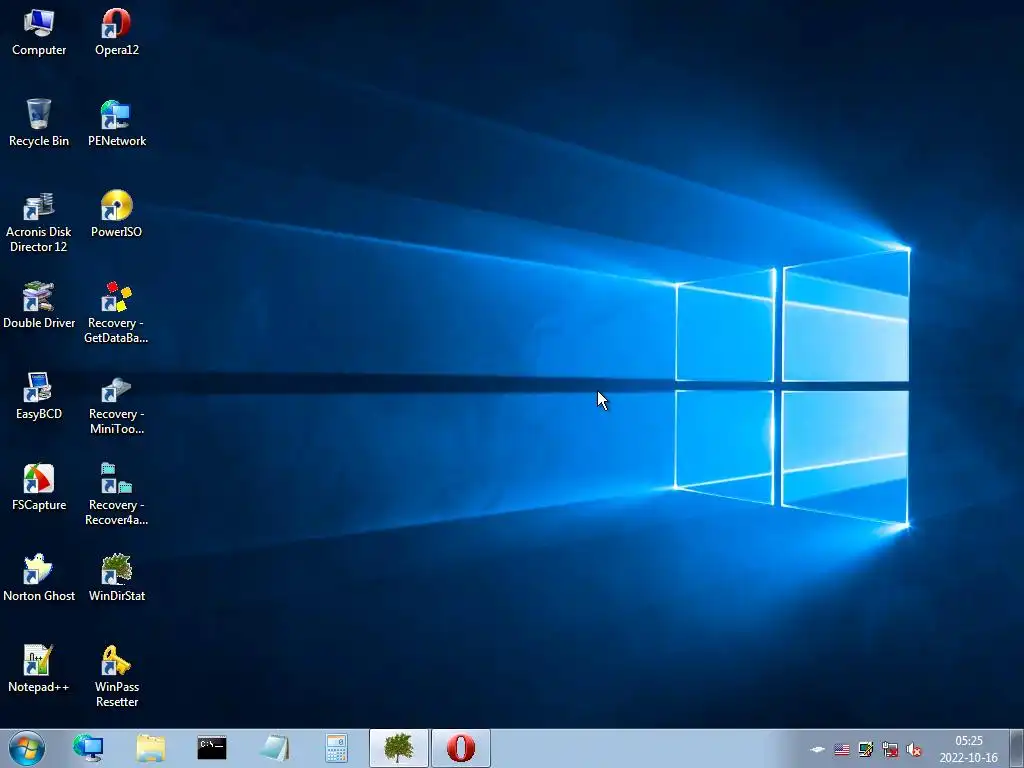Select the Notepad++ desktop shortcut
This screenshot has width=1024, height=768.
tap(39, 669)
